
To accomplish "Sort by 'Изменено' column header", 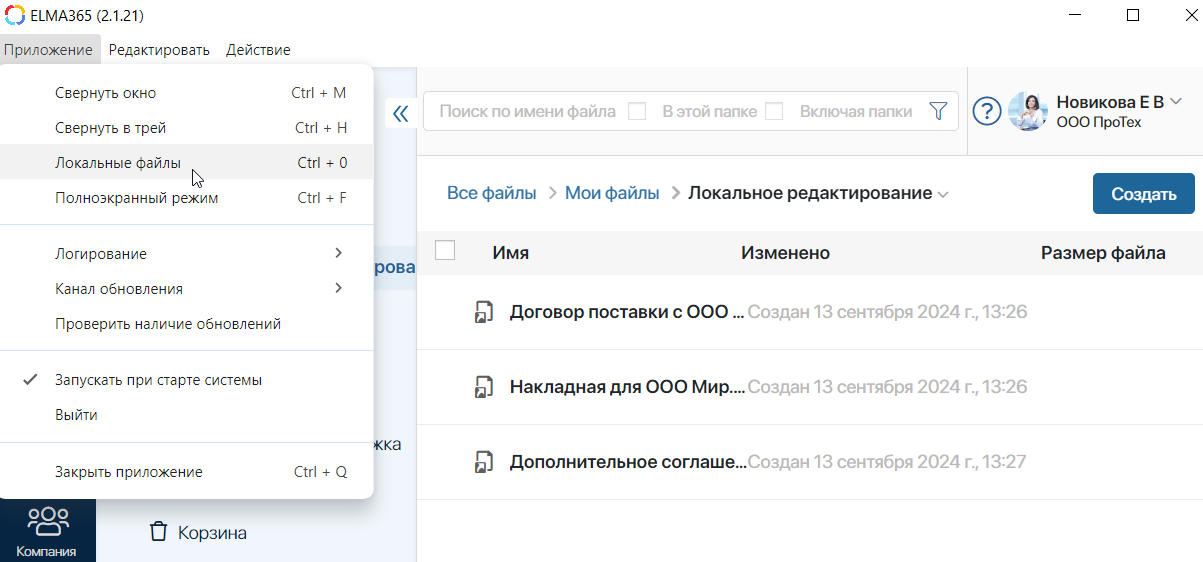I will (785, 253).
